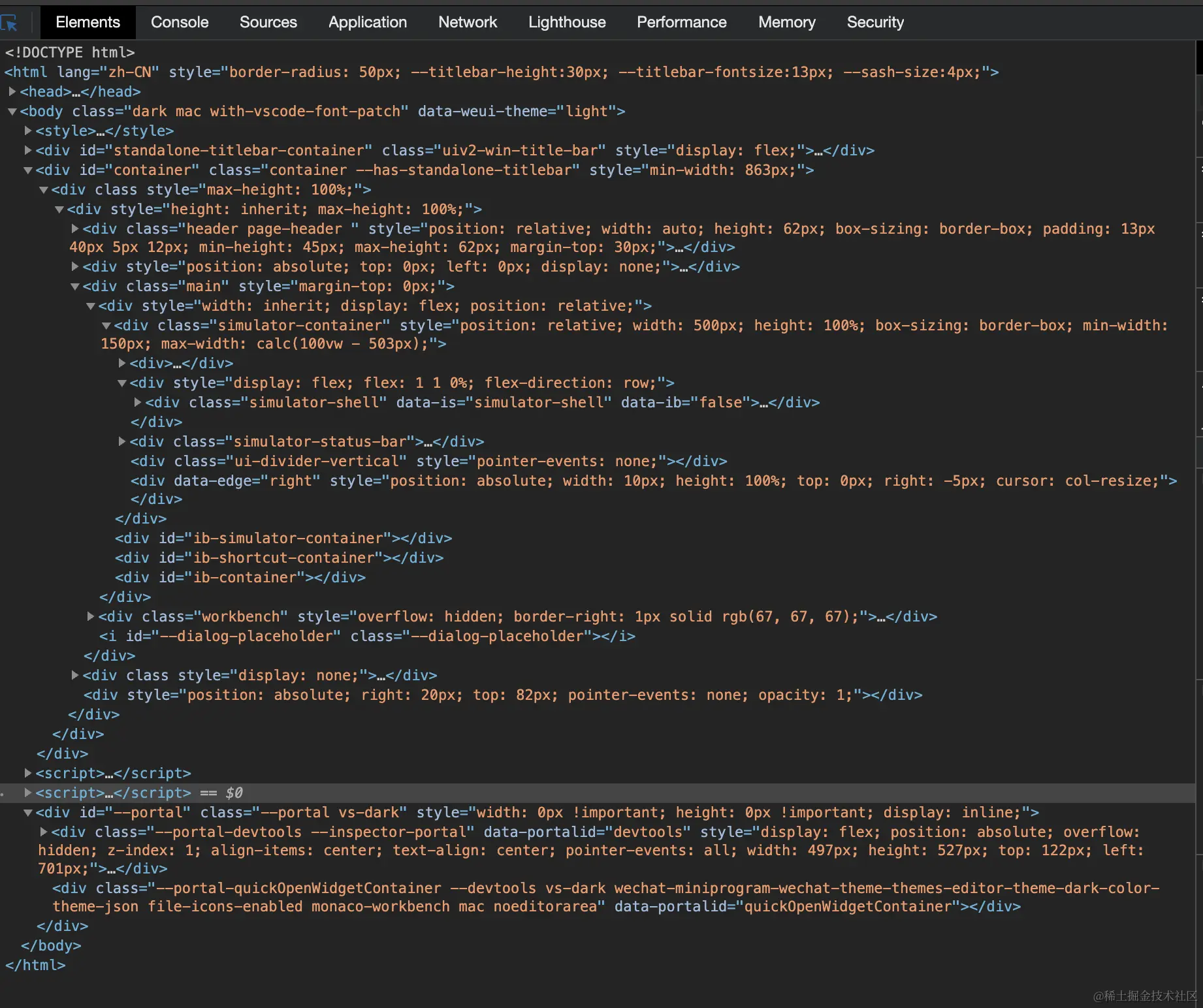Expand the selected script element
The width and height of the screenshot is (1203, 1008).
click(x=27, y=793)
